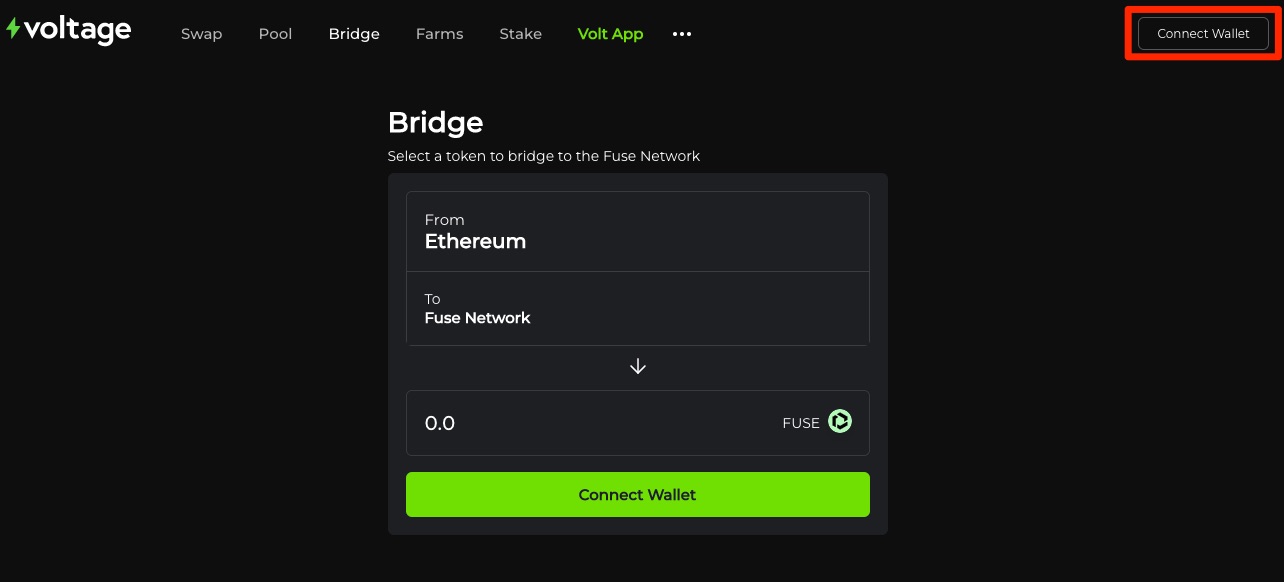Viewport: 1284px width, 582px height.
Task: Click the down arrow between networks
Action: (638, 367)
